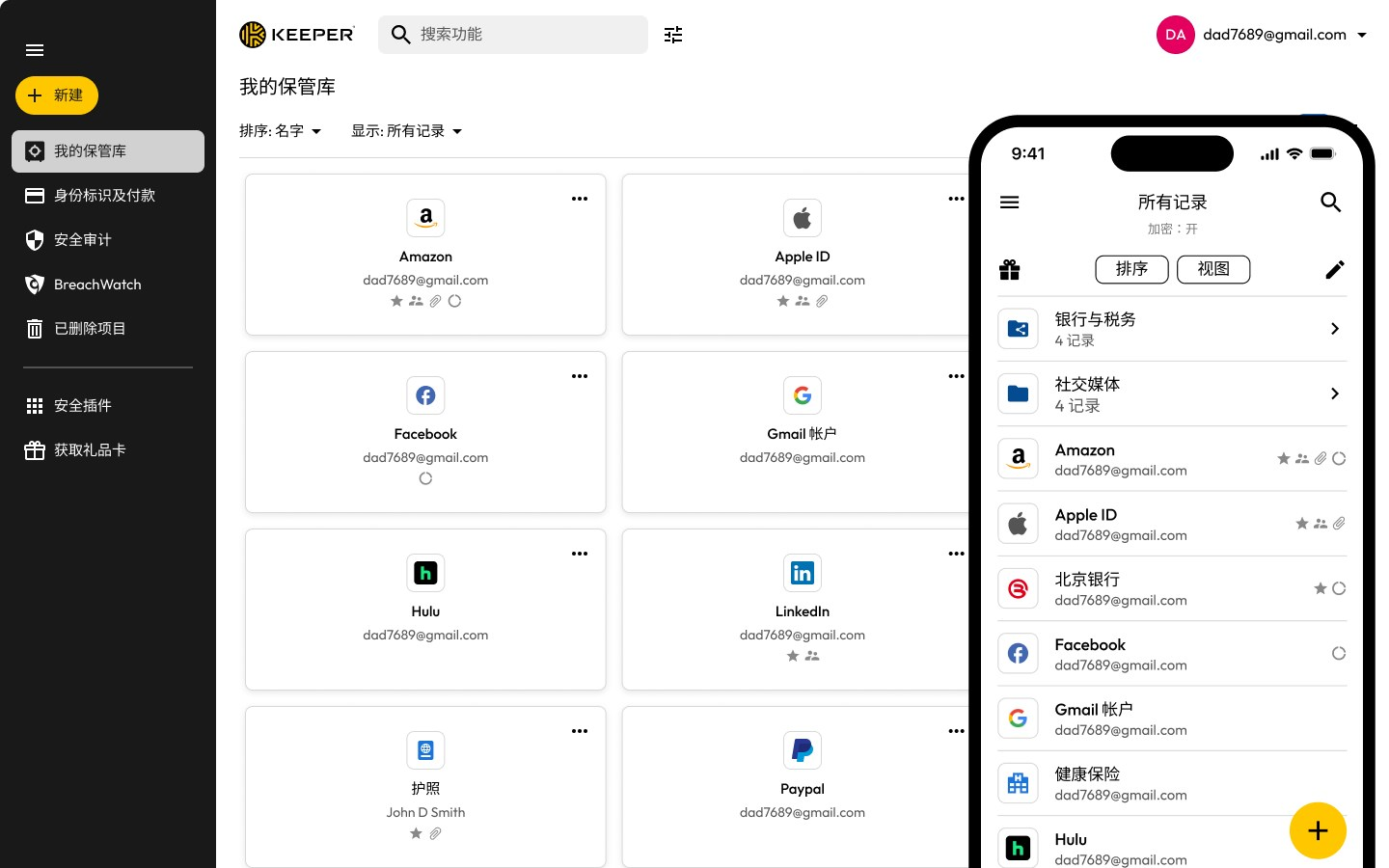Expand the 社交媒体 folder chevron on phone
1389x868 pixels.
pyautogui.click(x=1335, y=393)
